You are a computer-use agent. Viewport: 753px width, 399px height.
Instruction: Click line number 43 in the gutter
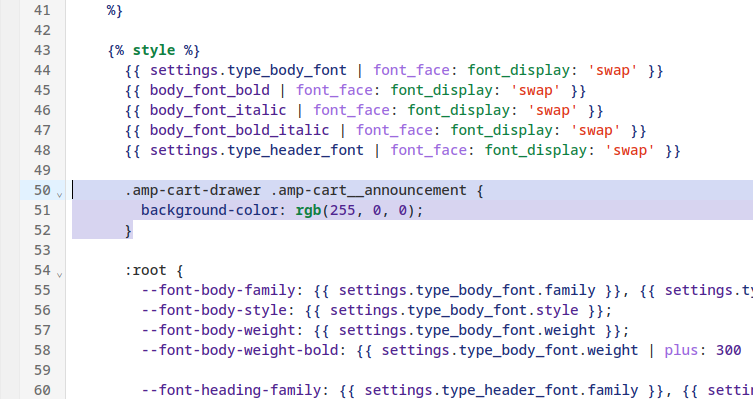coord(42,50)
